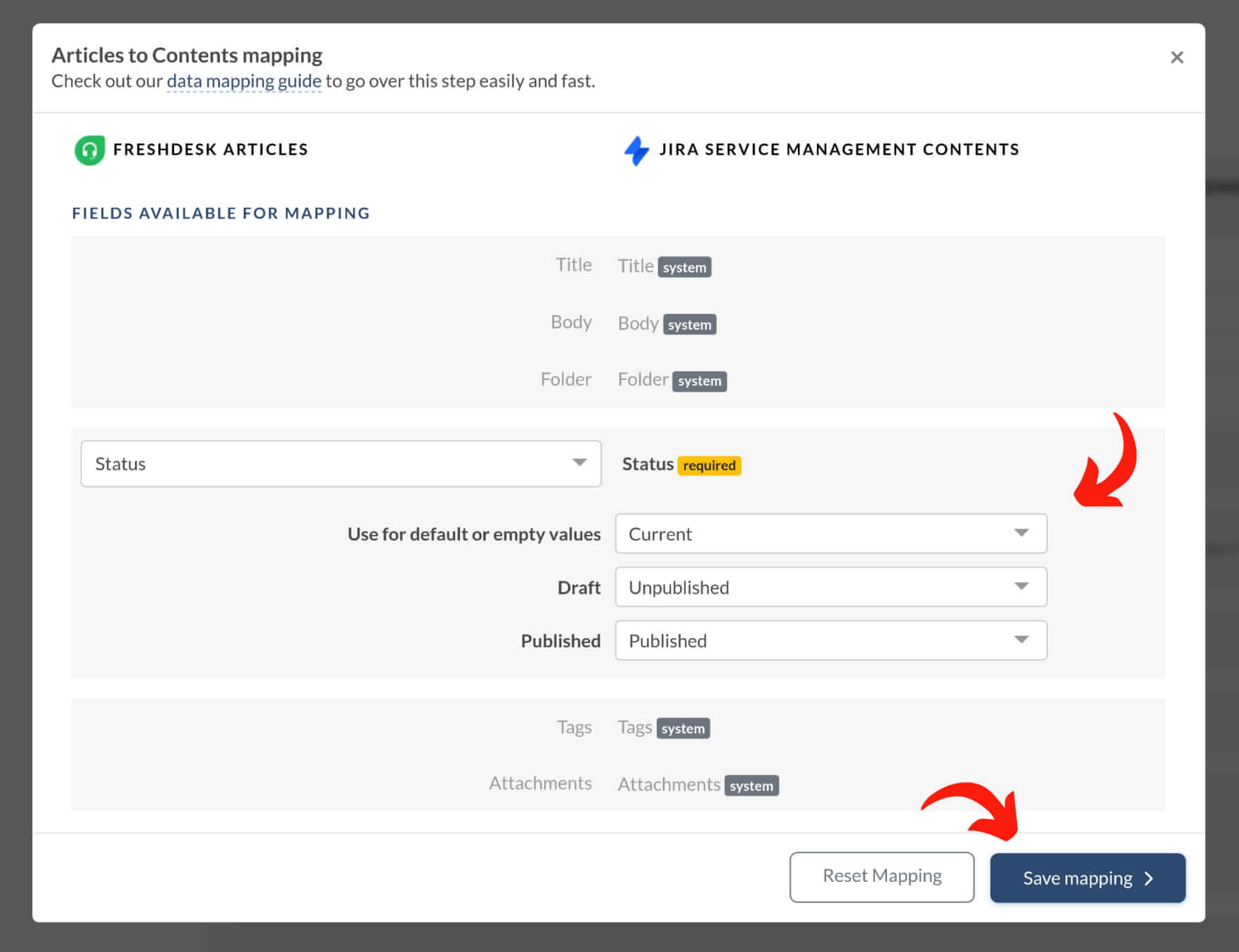Click the system badge next to Body
The height and width of the screenshot is (952, 1239).
pos(690,324)
